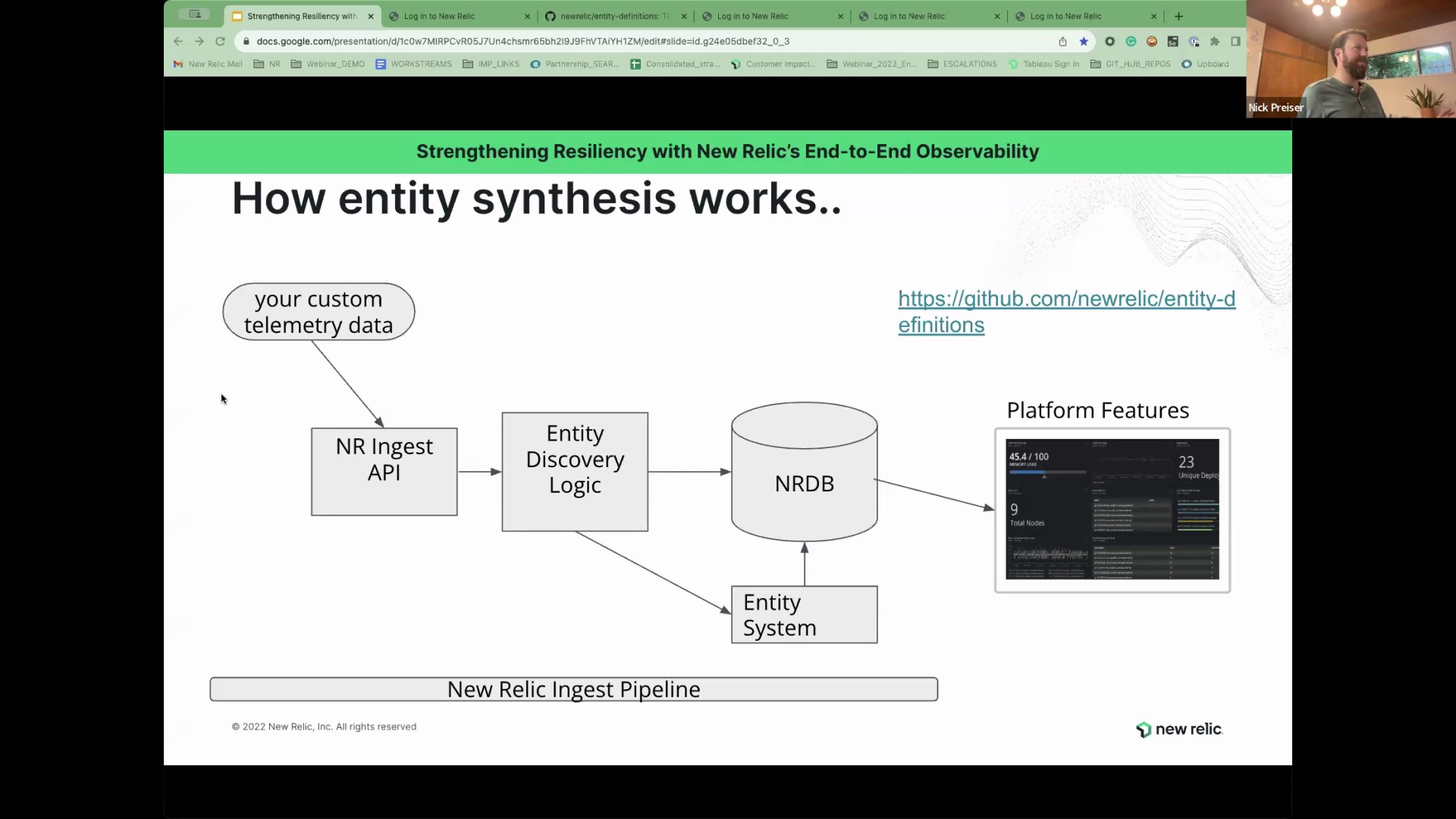This screenshot has height=819, width=1456.
Task: Reload the Google Slides page
Action: point(221,41)
